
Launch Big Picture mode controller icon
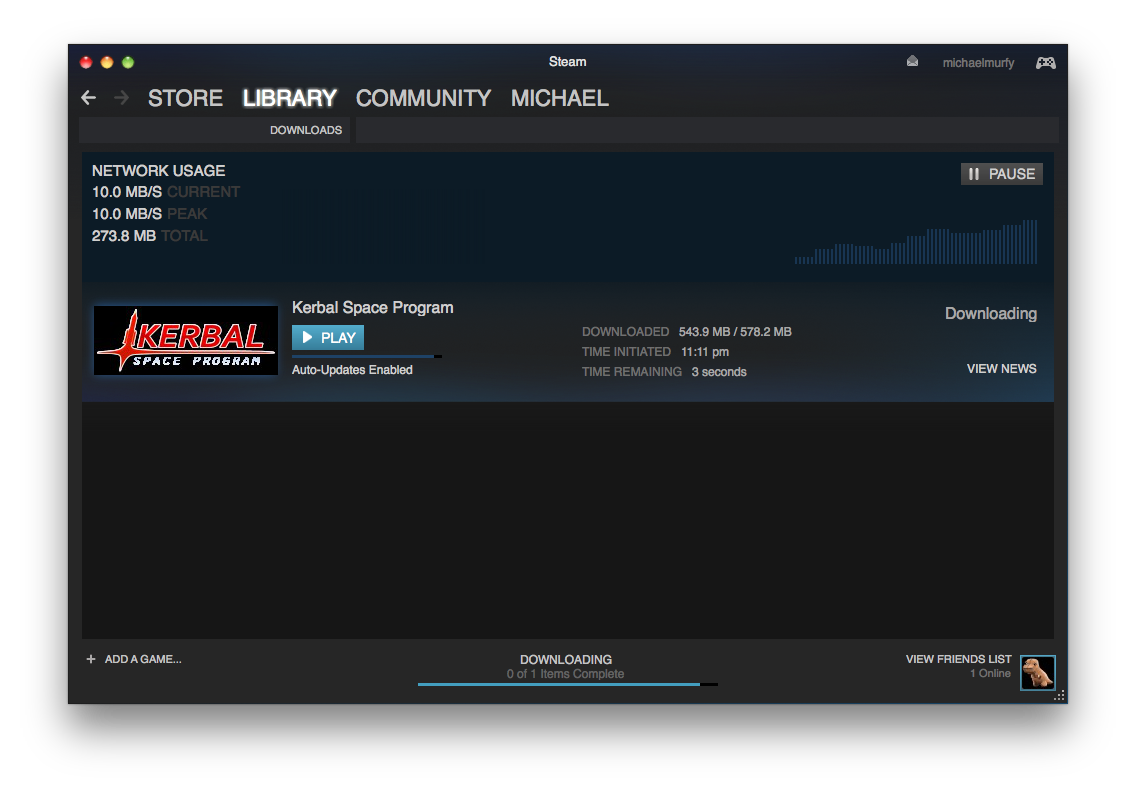pos(1045,63)
